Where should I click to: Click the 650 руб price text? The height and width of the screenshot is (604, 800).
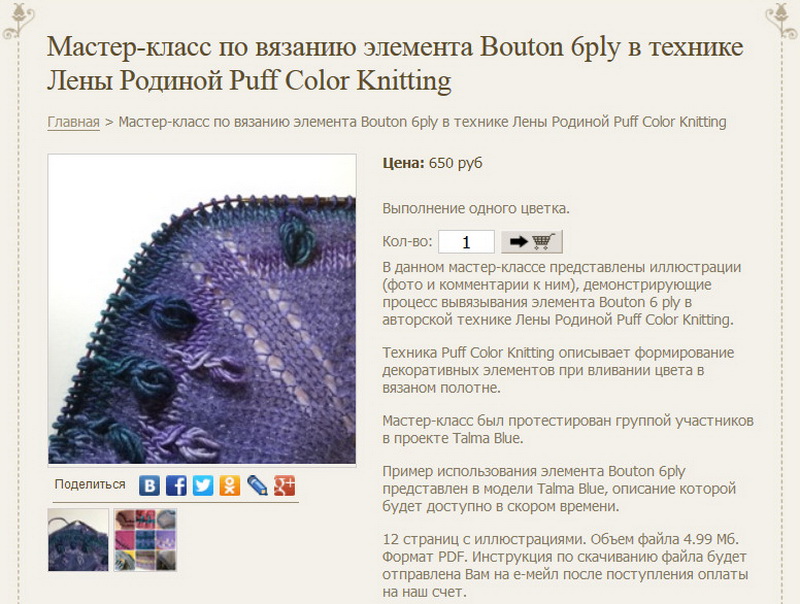pos(455,163)
